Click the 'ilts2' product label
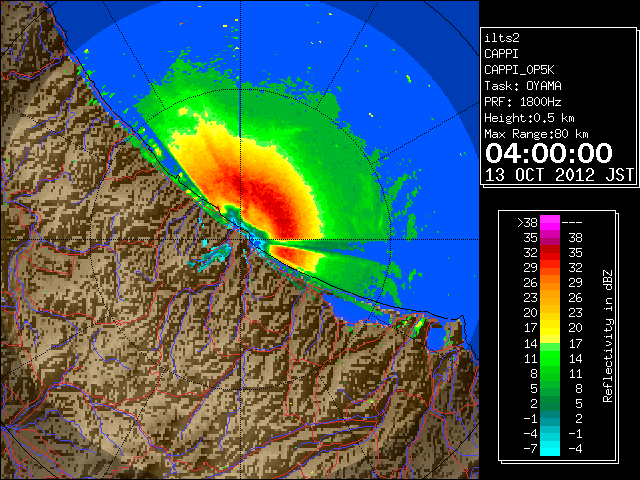Screen dimensions: 640x480 [502, 38]
